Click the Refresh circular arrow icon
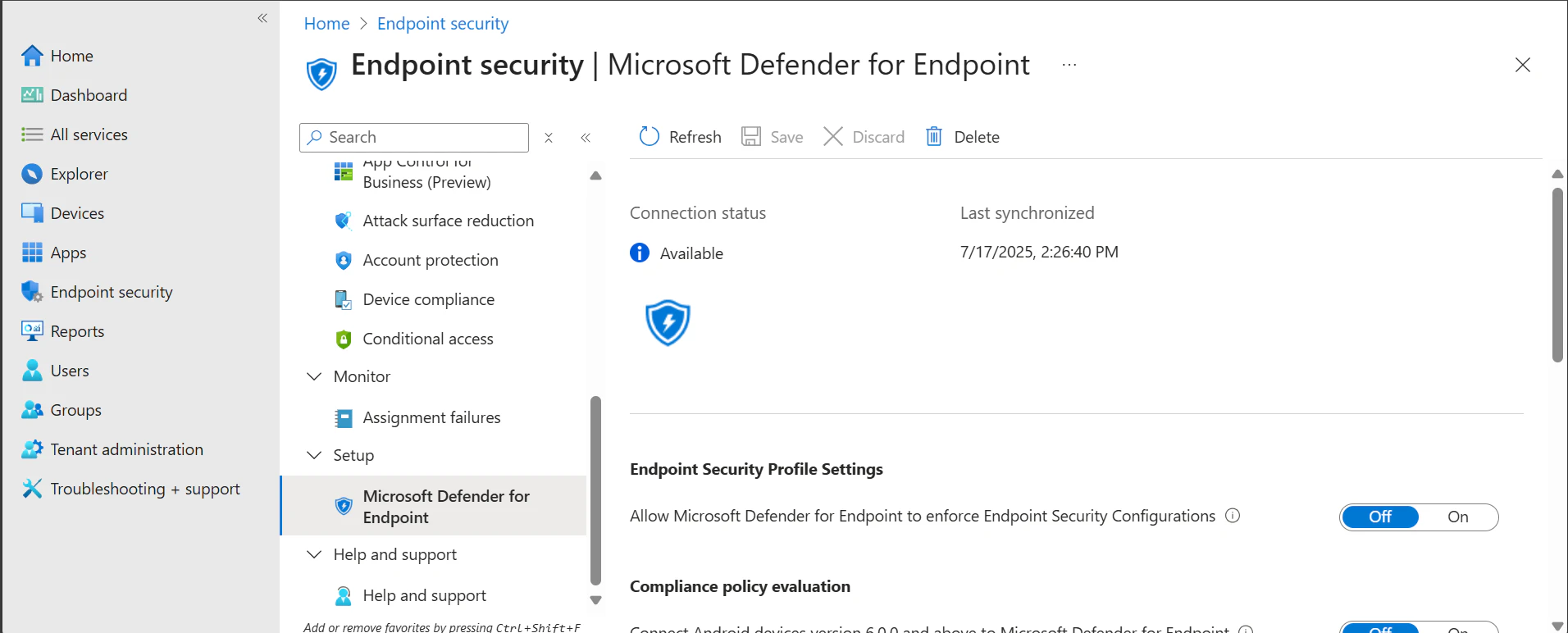 649,136
